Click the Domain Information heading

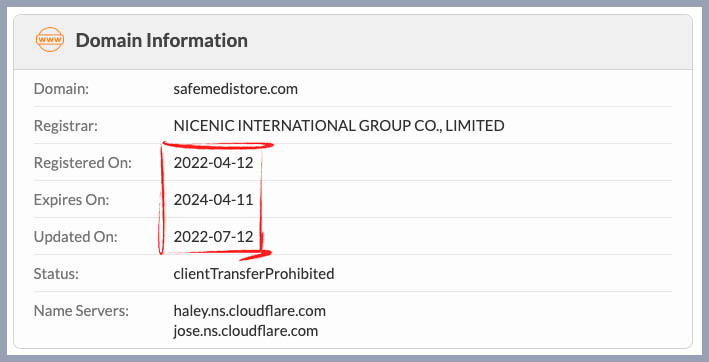[161, 40]
